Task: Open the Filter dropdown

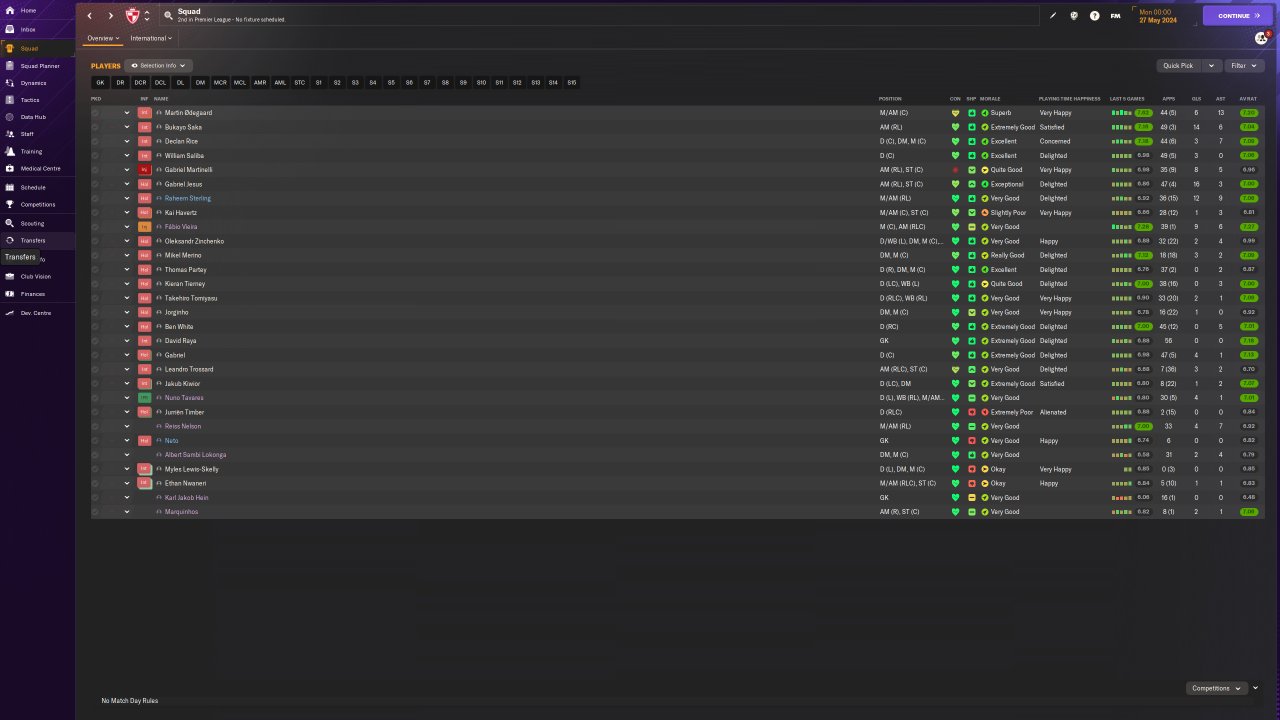Action: pos(1244,66)
